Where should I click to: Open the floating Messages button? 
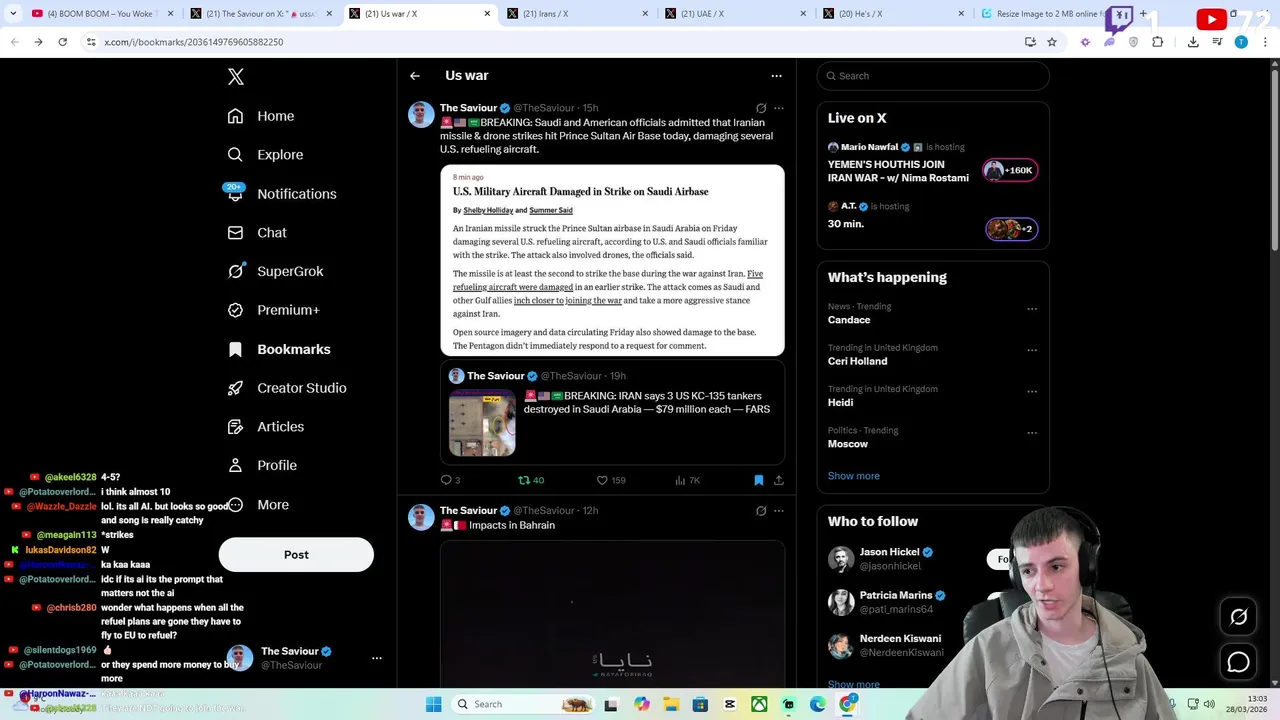pyautogui.click(x=1239, y=662)
